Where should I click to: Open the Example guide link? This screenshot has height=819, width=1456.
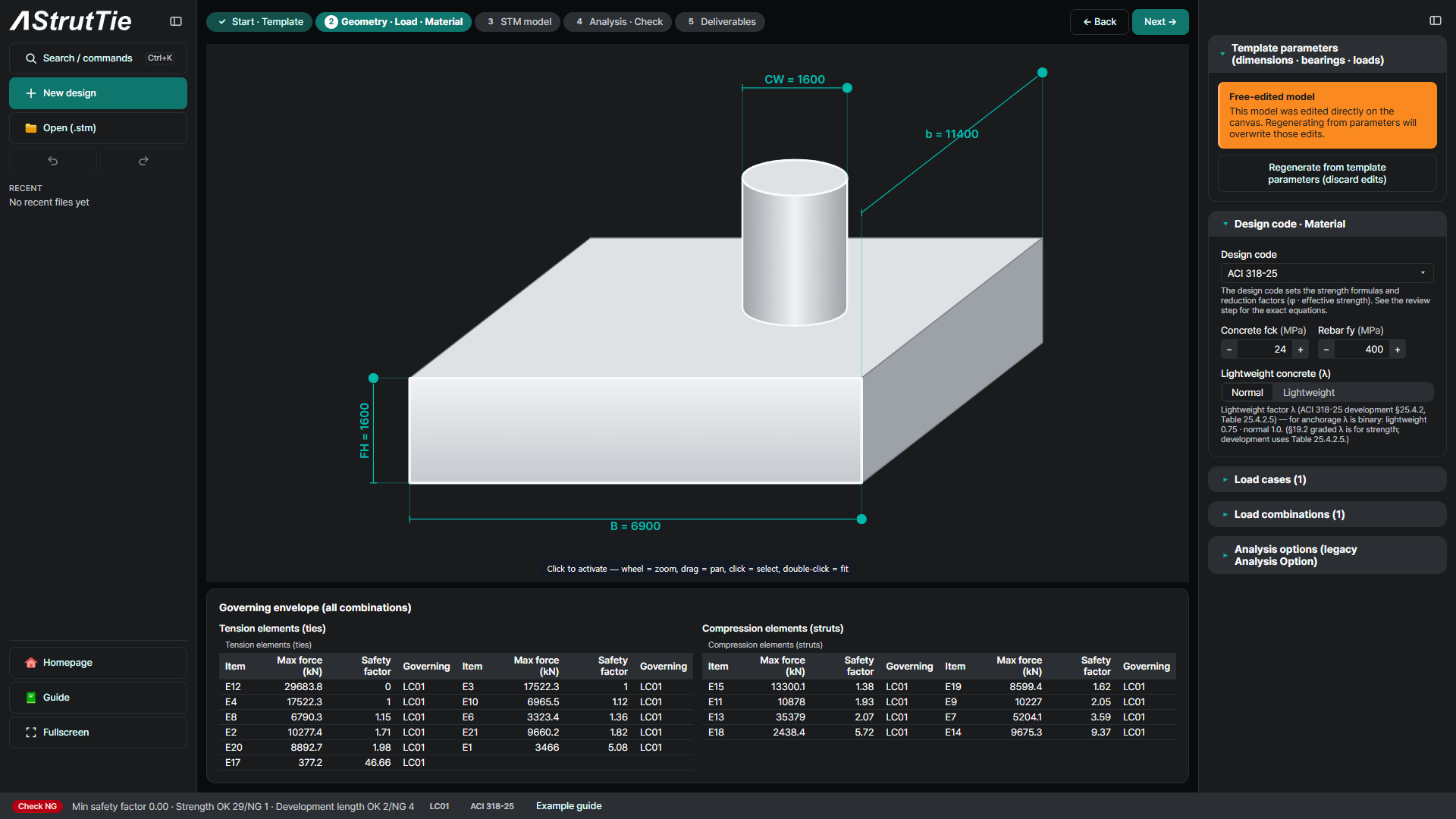569,806
